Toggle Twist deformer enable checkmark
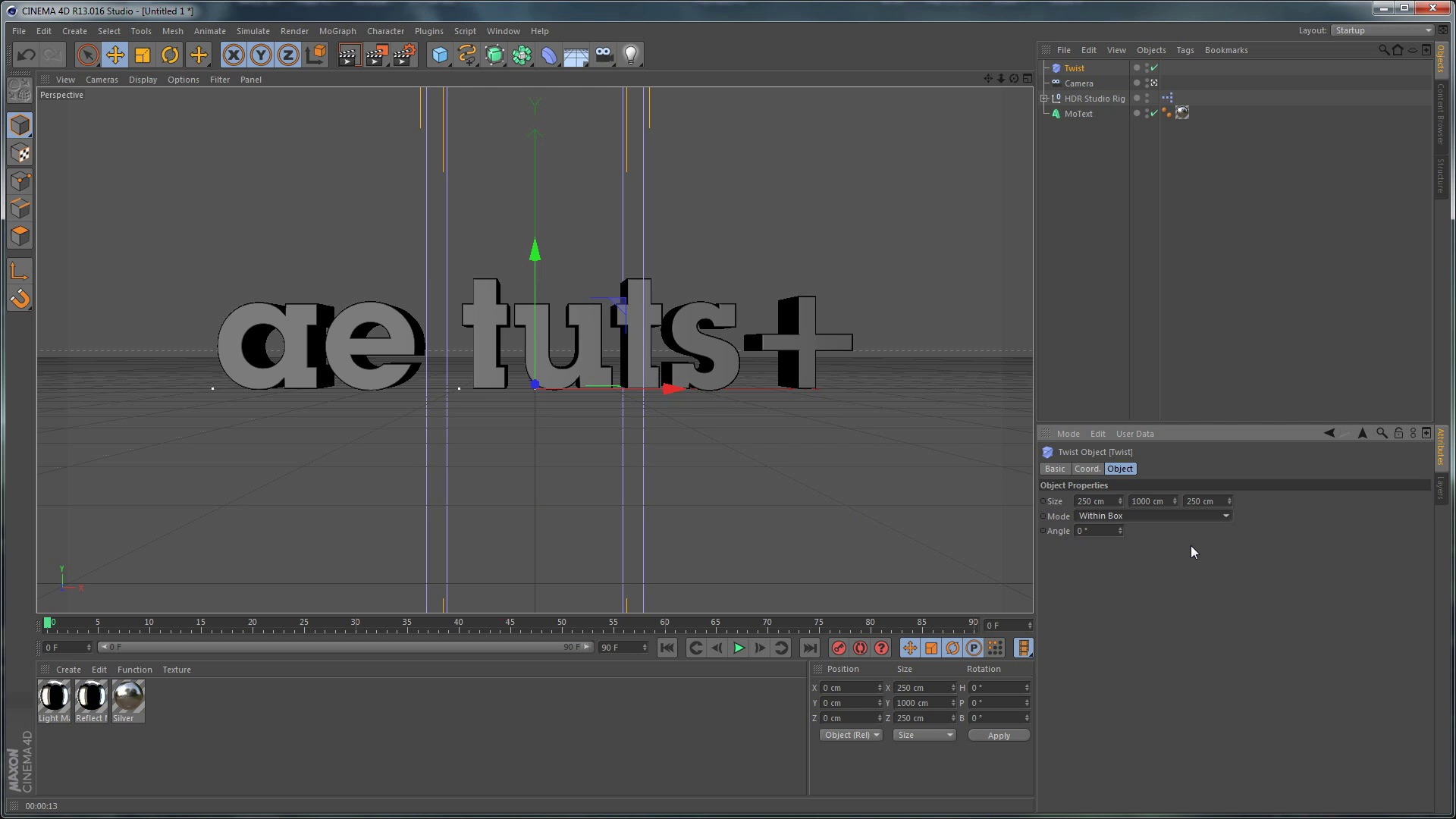 [x=1154, y=68]
